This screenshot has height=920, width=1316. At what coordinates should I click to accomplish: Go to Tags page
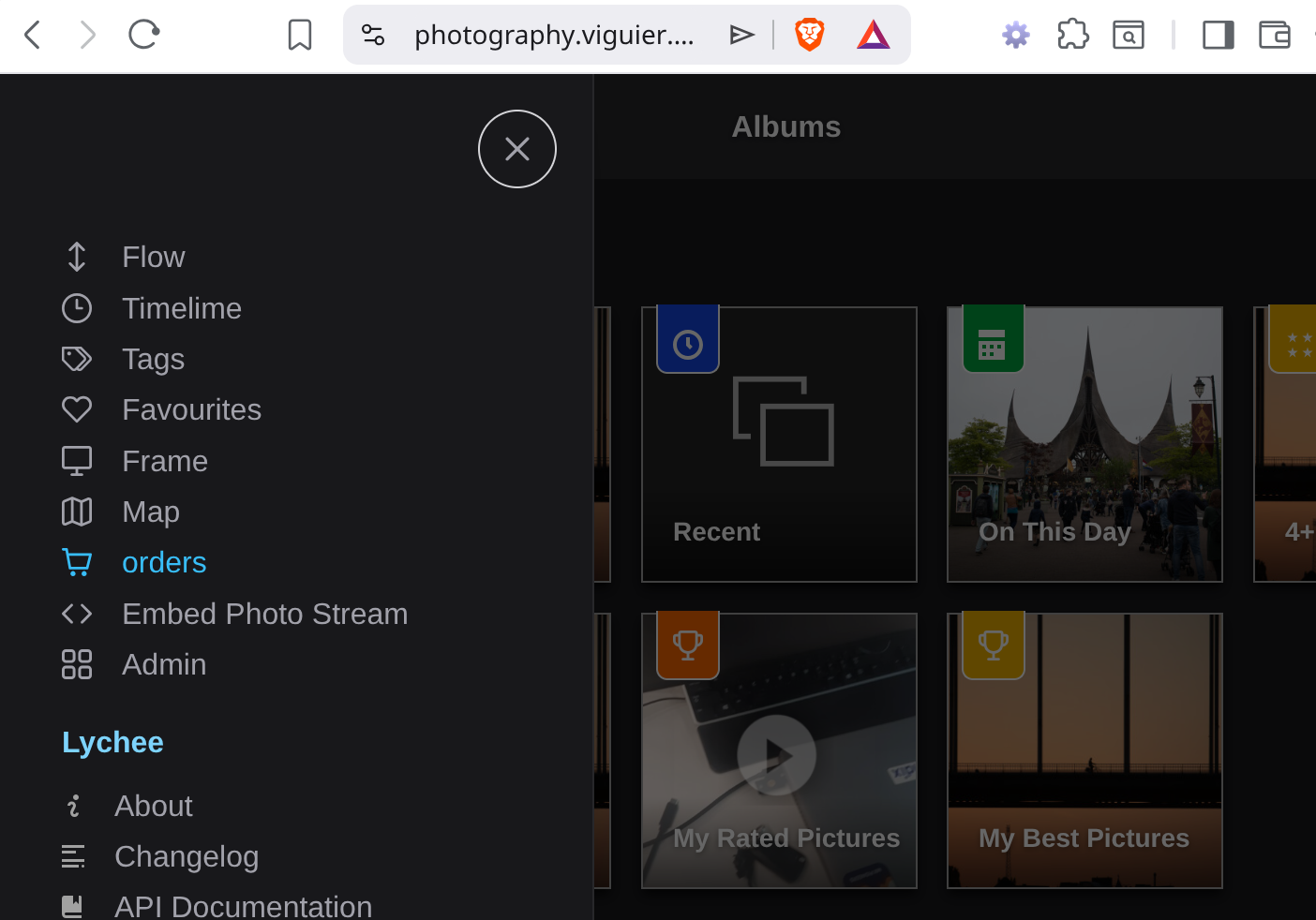point(154,359)
